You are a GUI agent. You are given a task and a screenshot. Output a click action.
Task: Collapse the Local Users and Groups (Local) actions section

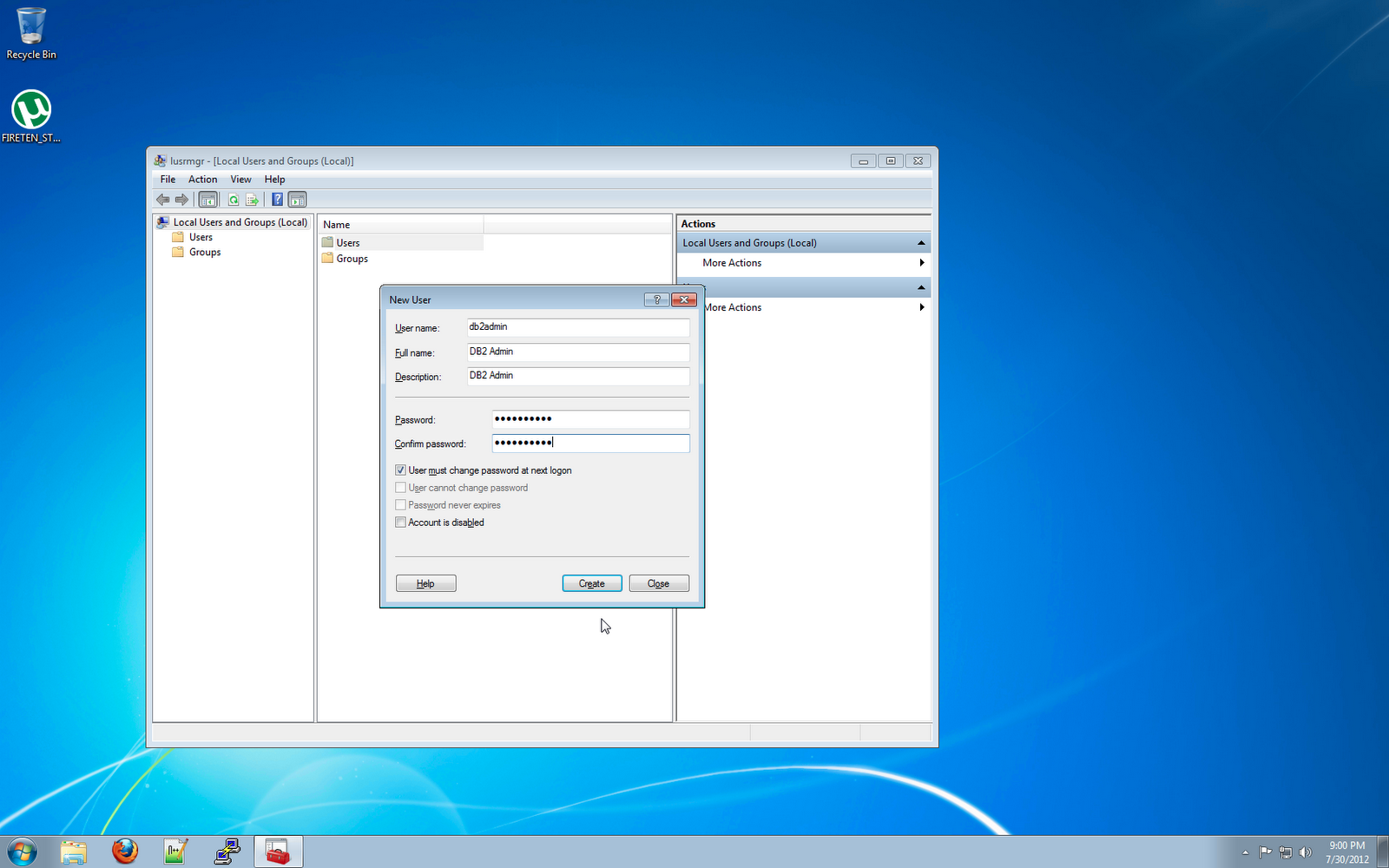[x=921, y=242]
